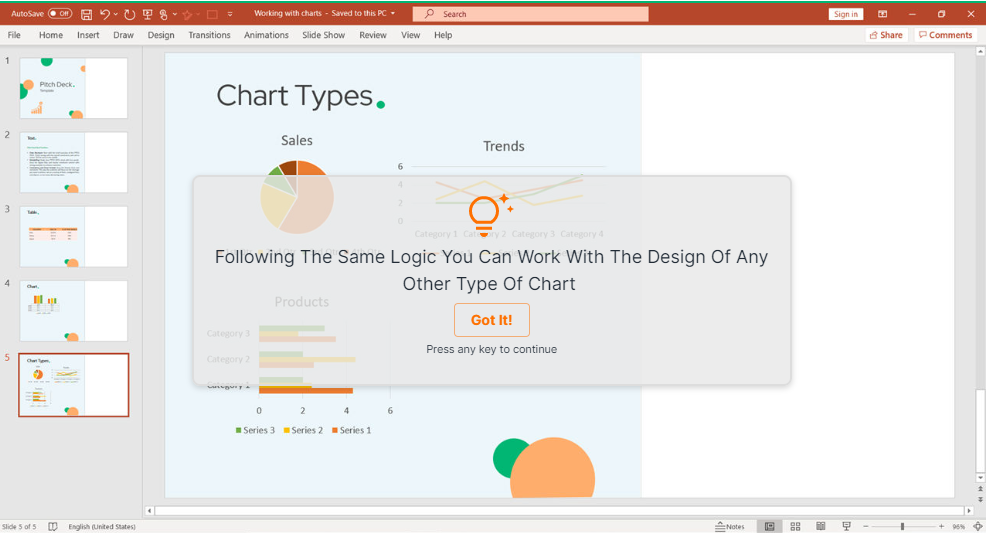This screenshot has width=986, height=533.
Task: Click the vertical scrollbar up arrow
Action: (980, 50)
